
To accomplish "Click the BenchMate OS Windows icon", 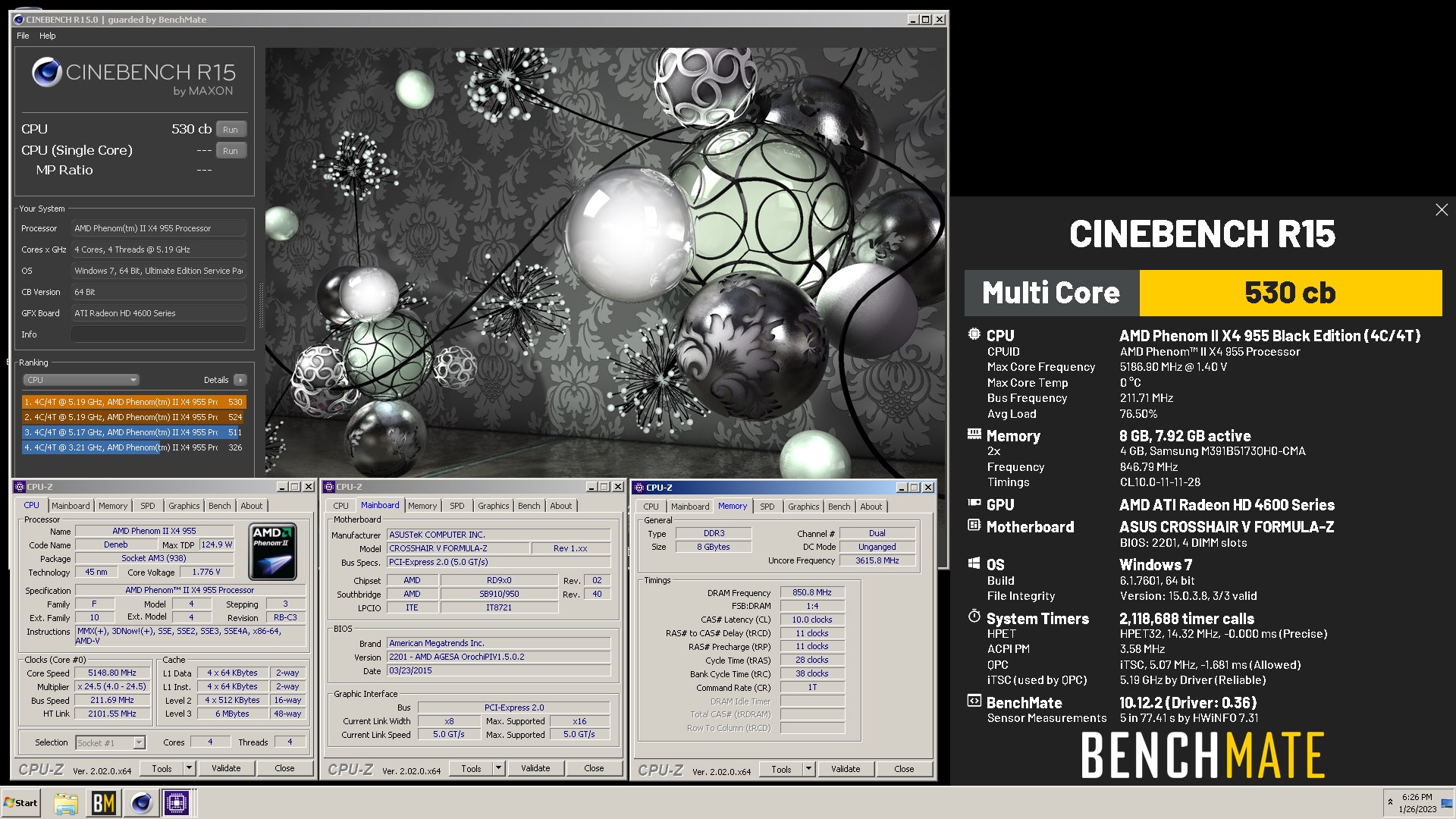I will coord(974,563).
